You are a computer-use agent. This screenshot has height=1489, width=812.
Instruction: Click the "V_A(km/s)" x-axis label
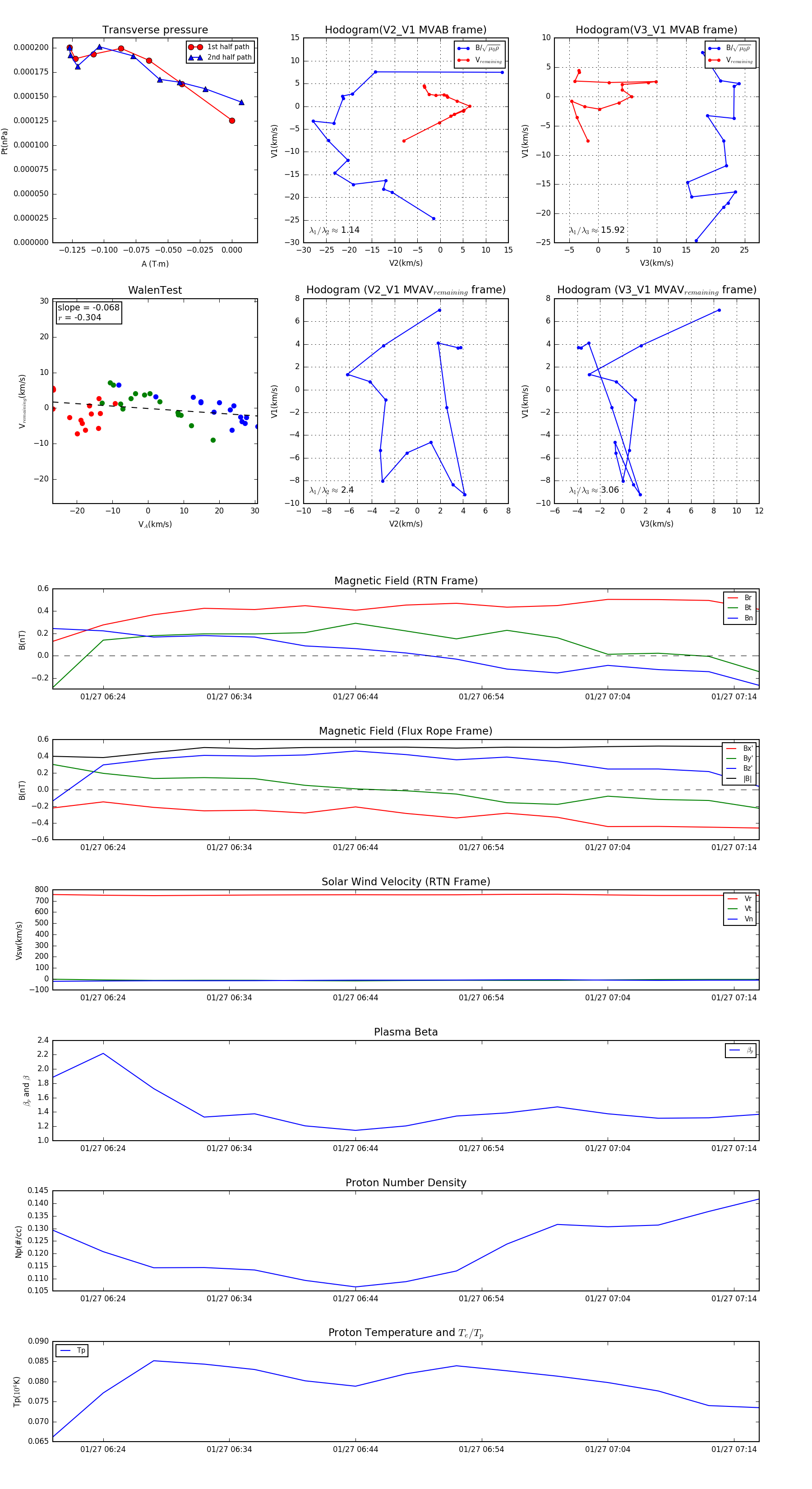click(155, 524)
